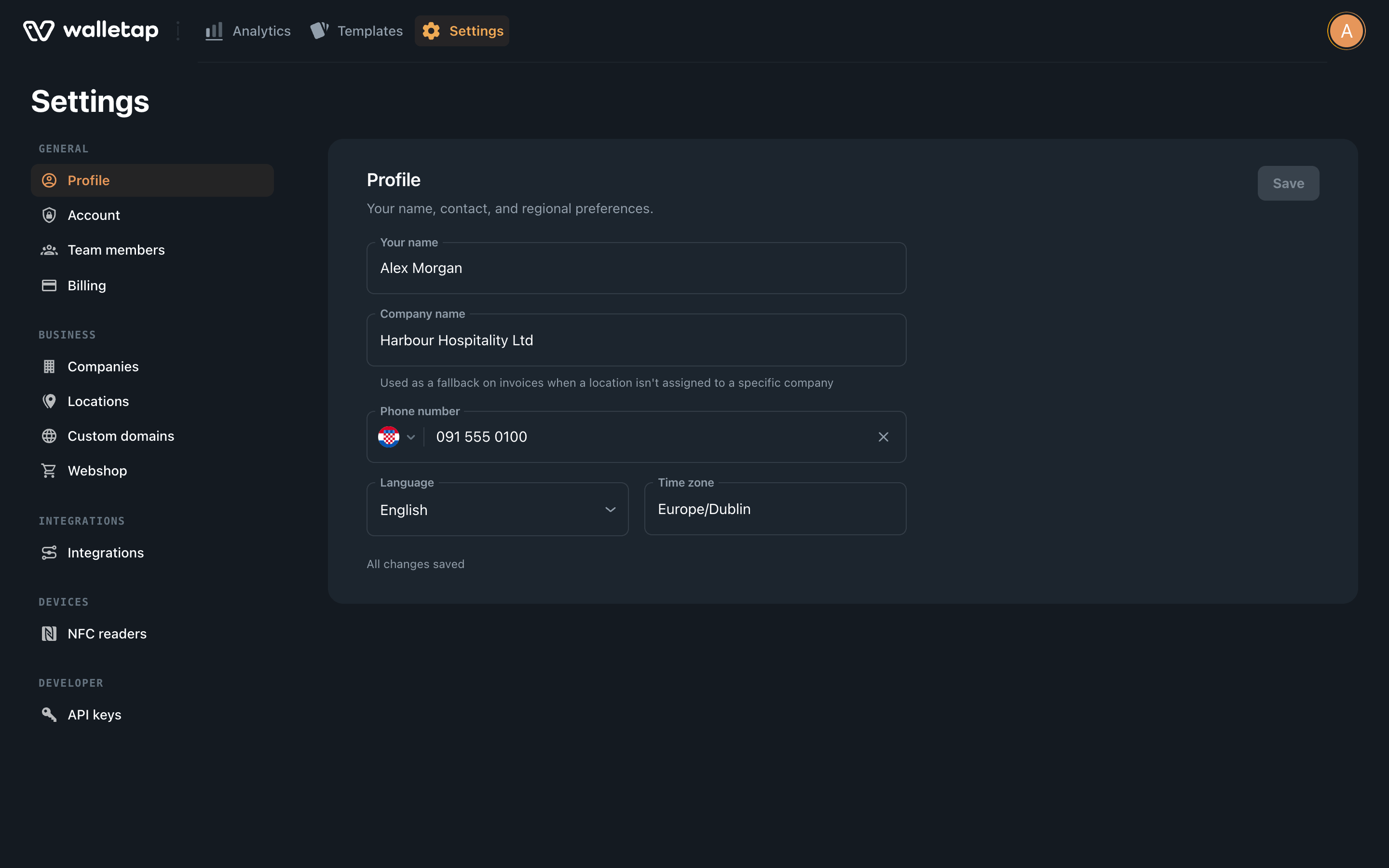Open the NFC readers page

pyautogui.click(x=152, y=634)
